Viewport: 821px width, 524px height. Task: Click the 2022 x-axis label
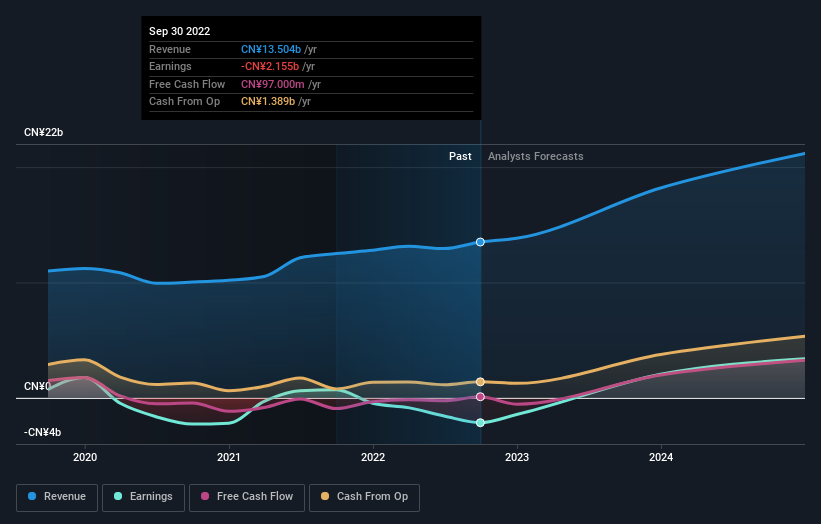(373, 457)
